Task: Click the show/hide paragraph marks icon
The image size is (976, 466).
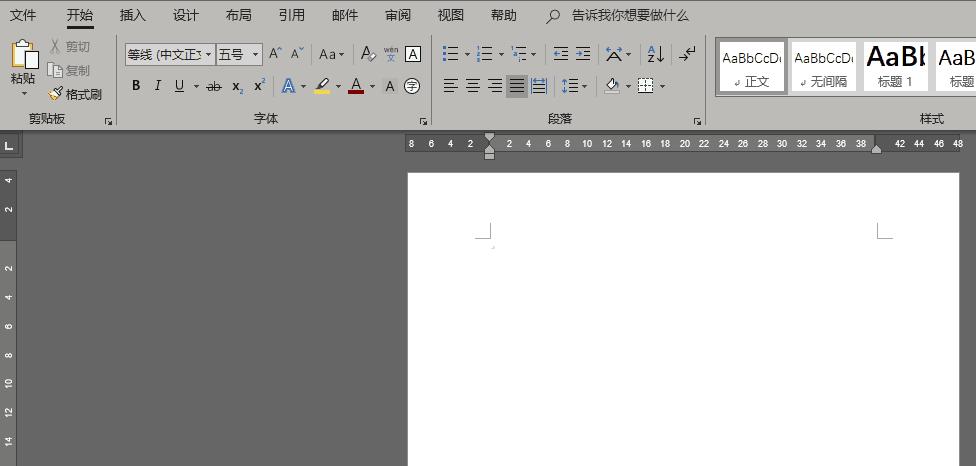Action: (x=688, y=54)
